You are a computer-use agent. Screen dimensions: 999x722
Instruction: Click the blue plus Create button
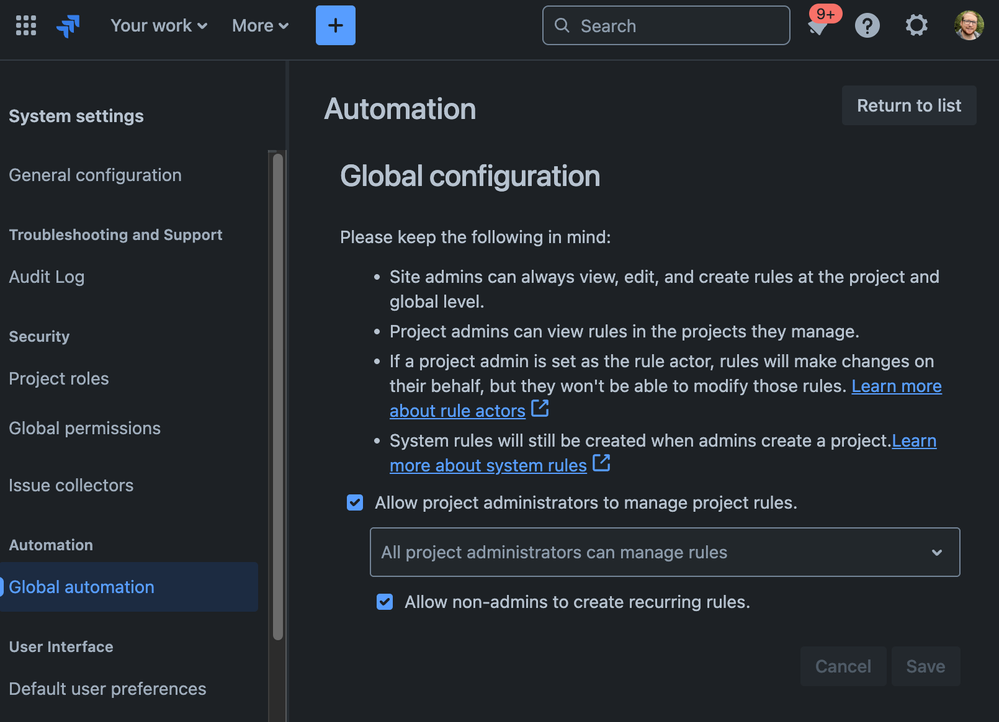(x=335, y=25)
